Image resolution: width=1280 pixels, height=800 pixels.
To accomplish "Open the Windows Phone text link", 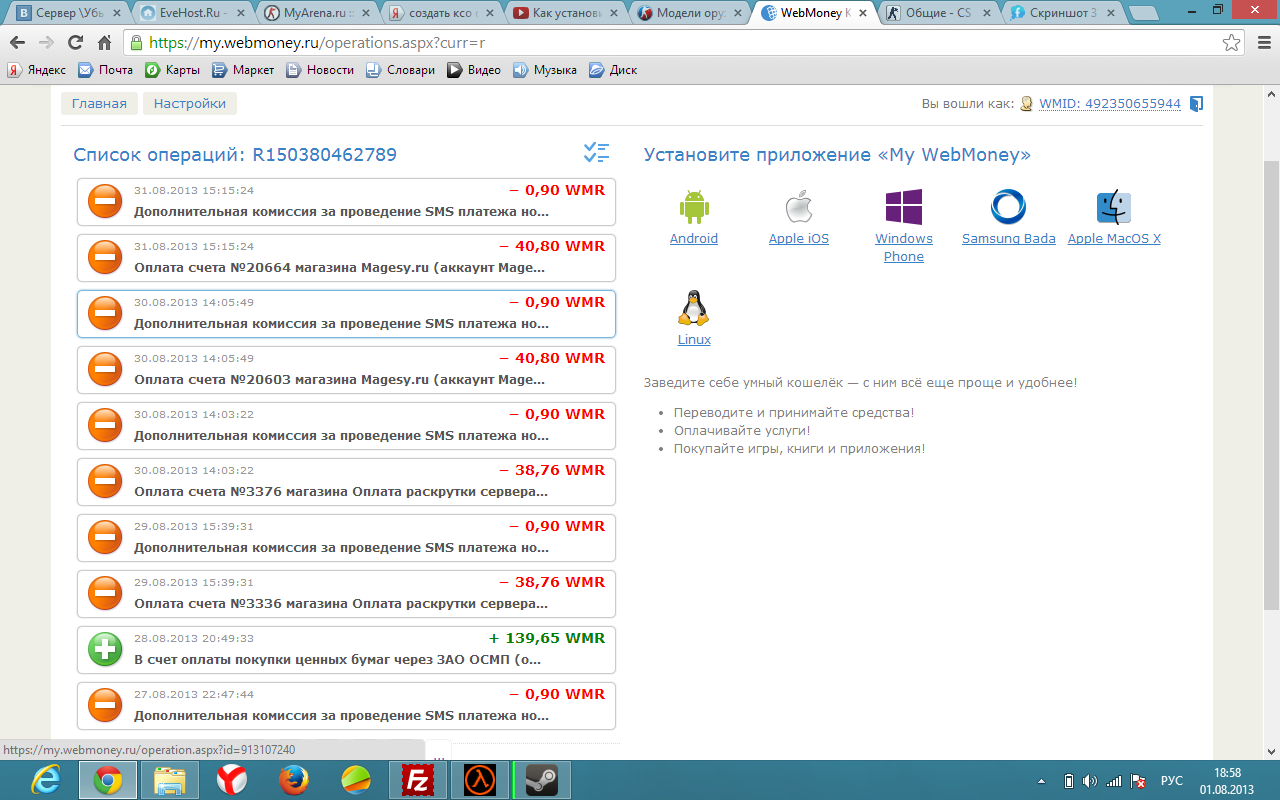I will click(904, 248).
